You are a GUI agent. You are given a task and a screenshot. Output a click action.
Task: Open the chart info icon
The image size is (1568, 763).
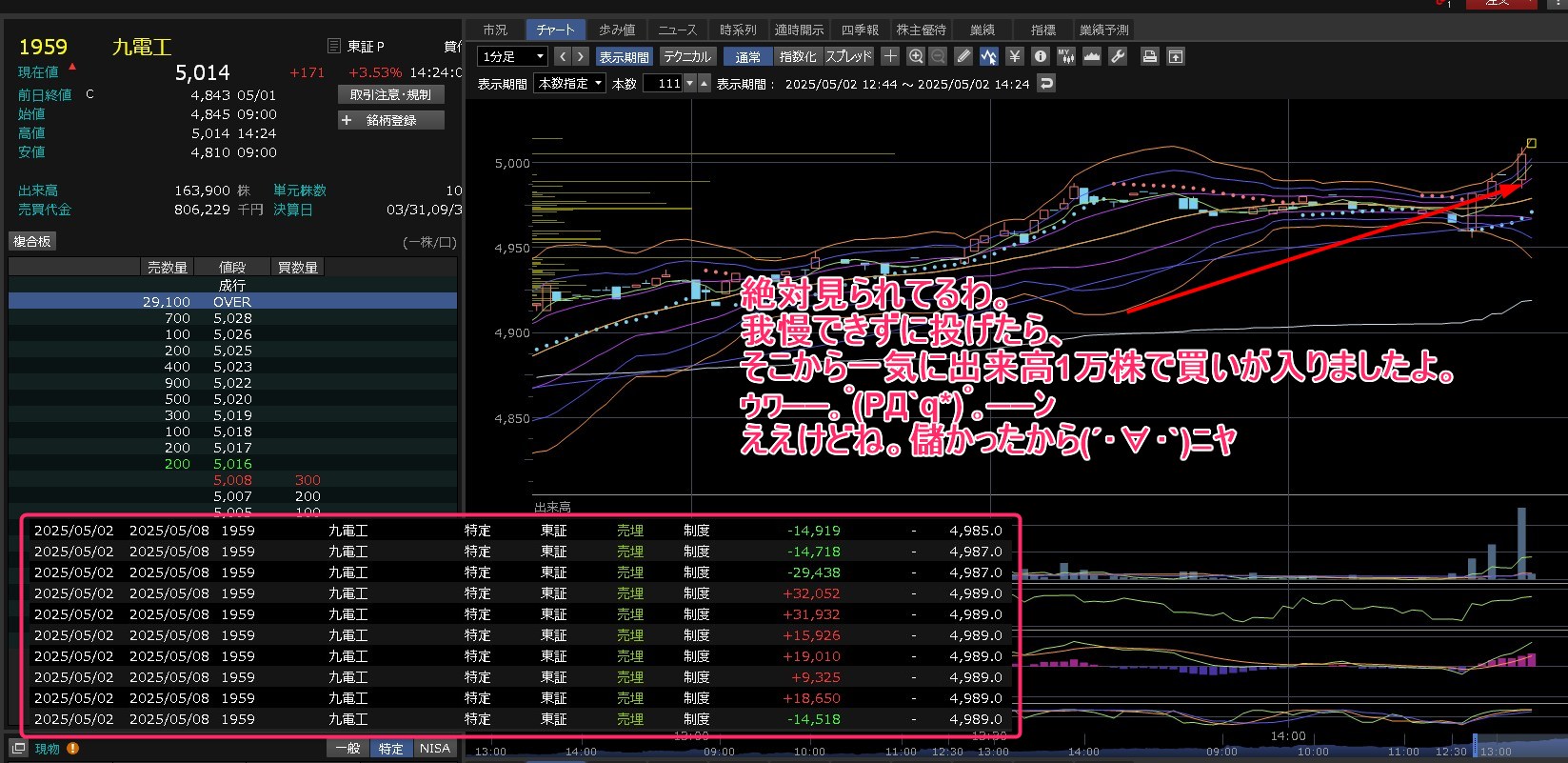pos(1041,56)
